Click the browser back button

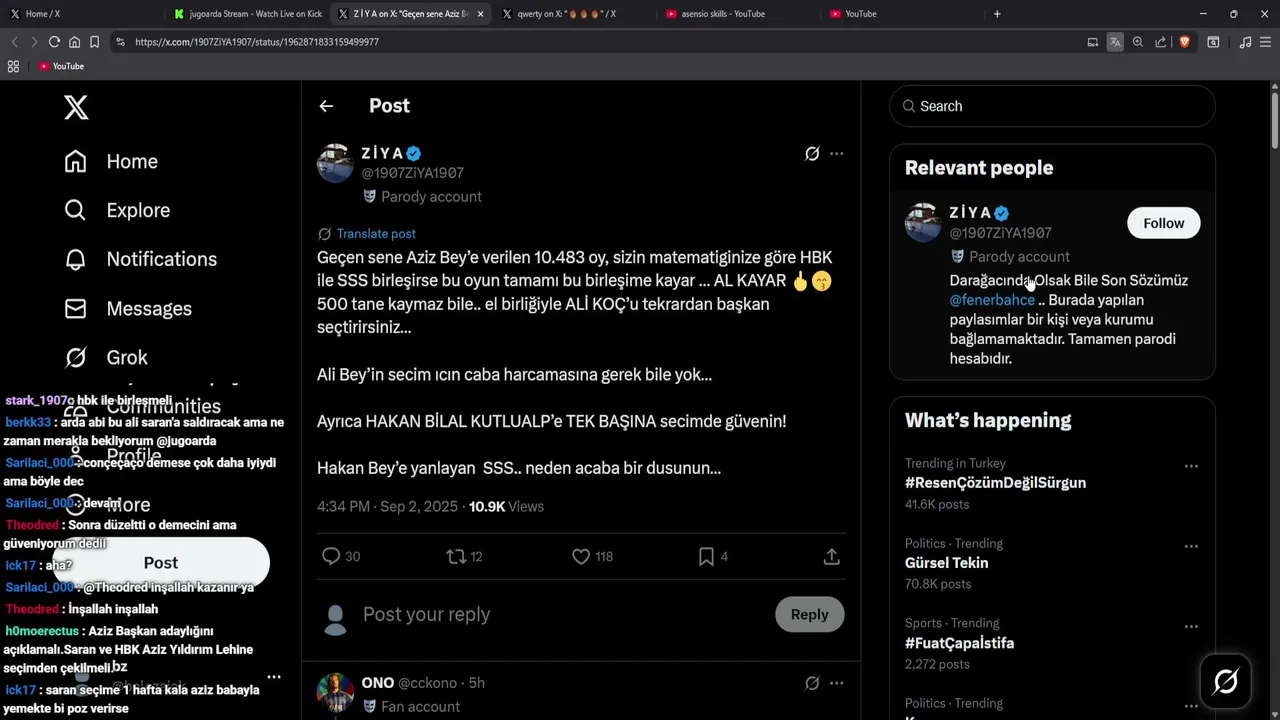(14, 42)
